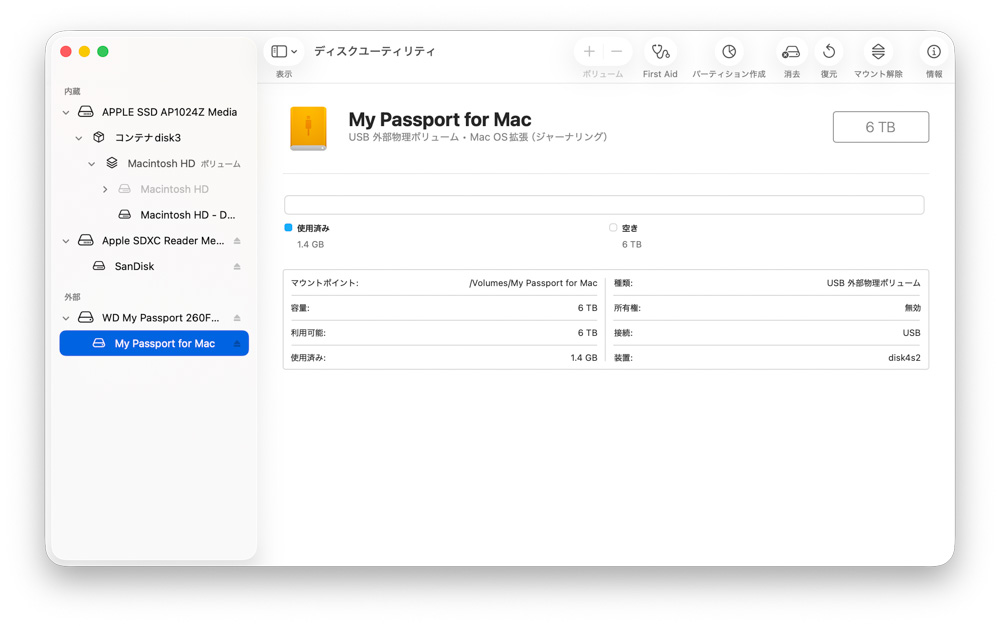Eject My Passport for Mac volume
Screen dimensions: 1000x626
click(237, 344)
